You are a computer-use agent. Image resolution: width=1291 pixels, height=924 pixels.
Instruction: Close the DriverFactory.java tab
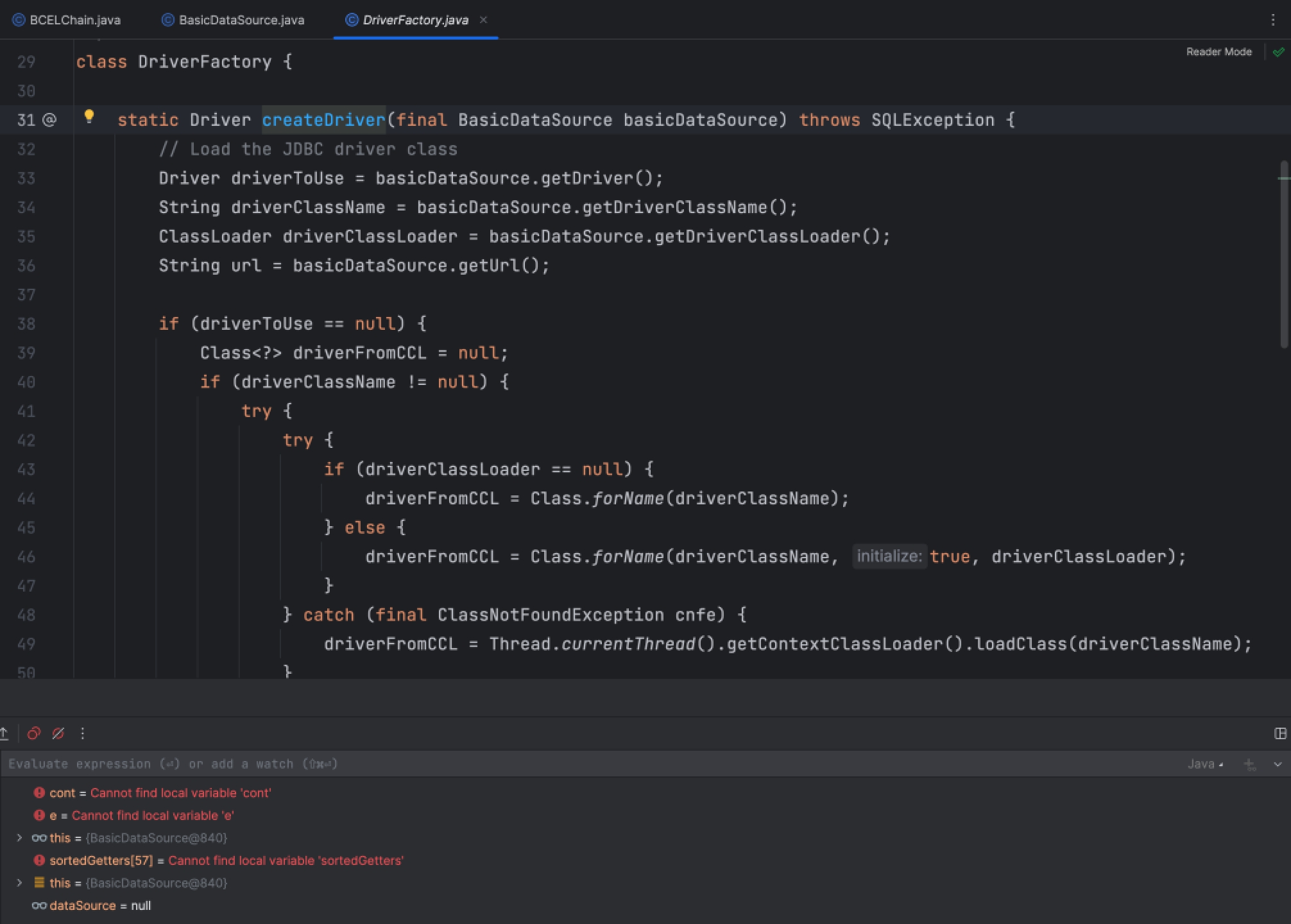pyautogui.click(x=483, y=20)
